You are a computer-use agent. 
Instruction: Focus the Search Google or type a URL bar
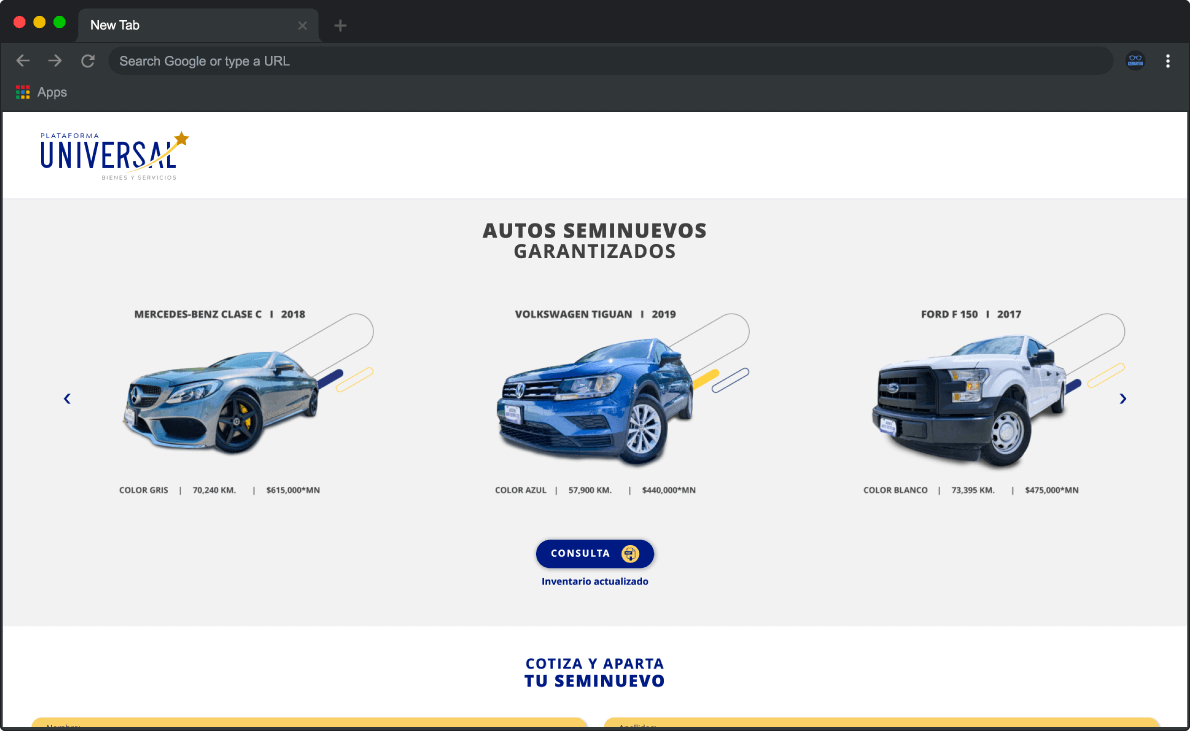tap(611, 61)
